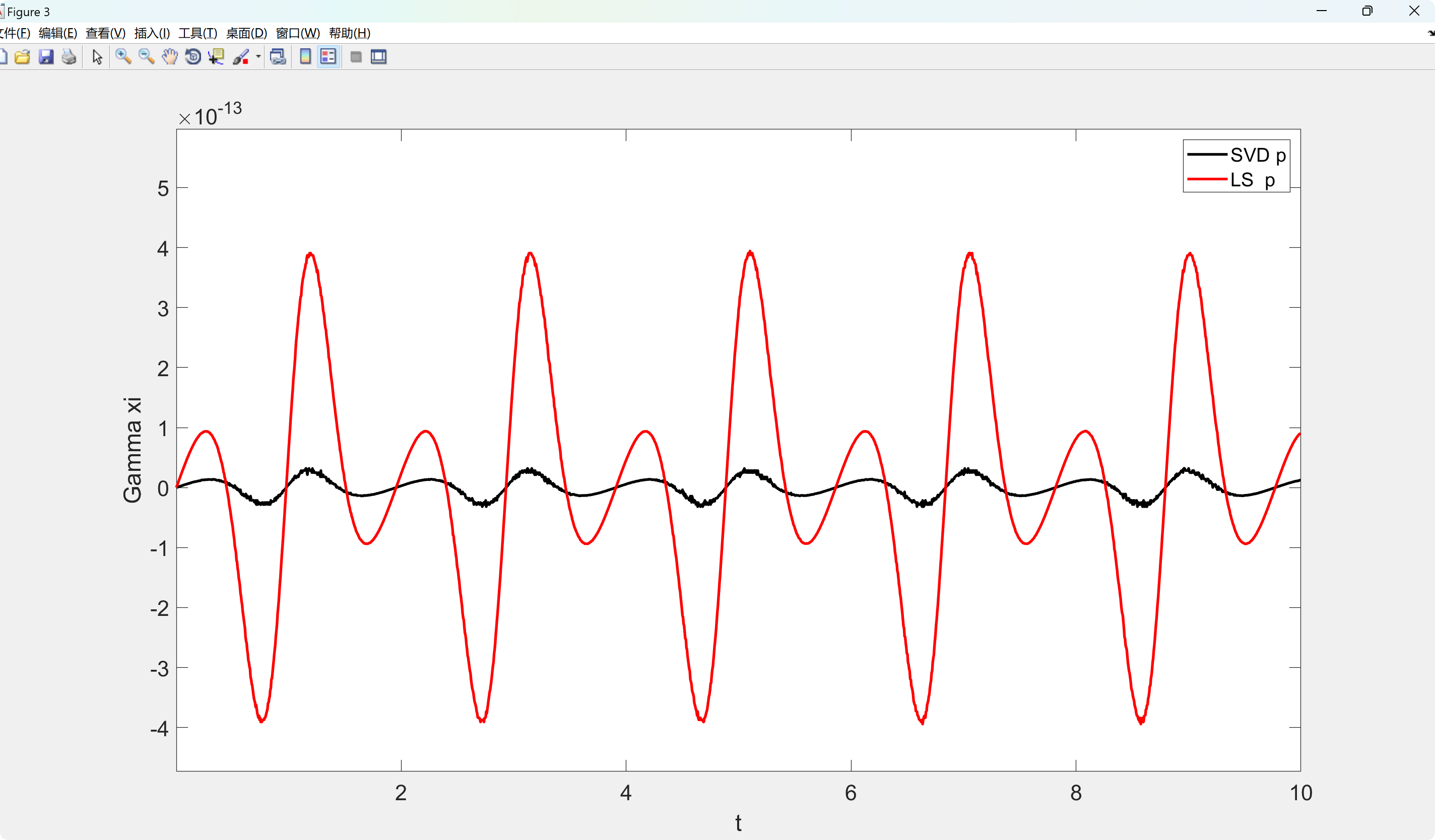The image size is (1435, 840).
Task: Select the Zoom Out magnifier tool
Action: click(146, 57)
